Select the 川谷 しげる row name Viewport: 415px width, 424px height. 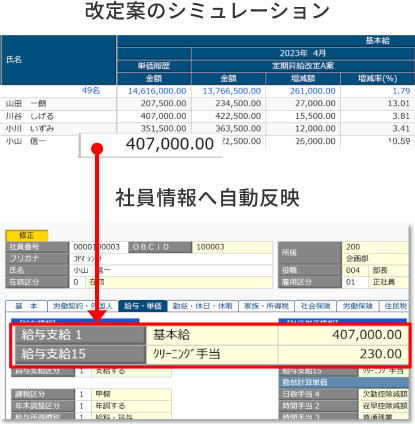(x=29, y=116)
